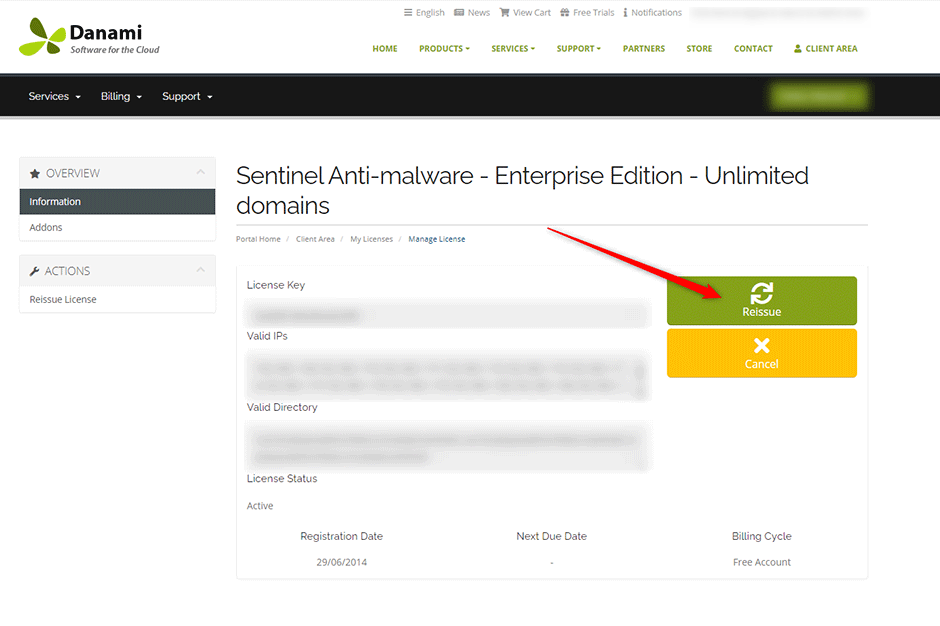Click the Active license status text
Image resolution: width=940 pixels, height=626 pixels.
pyautogui.click(x=260, y=505)
